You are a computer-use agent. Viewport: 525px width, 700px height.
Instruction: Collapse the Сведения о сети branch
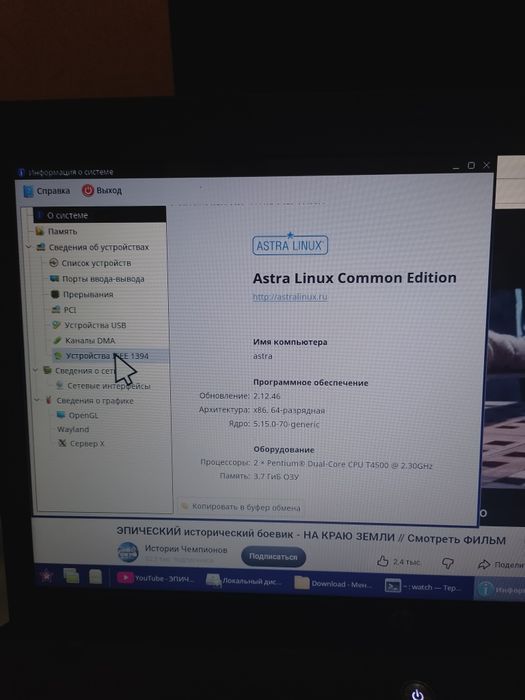tap(35, 370)
